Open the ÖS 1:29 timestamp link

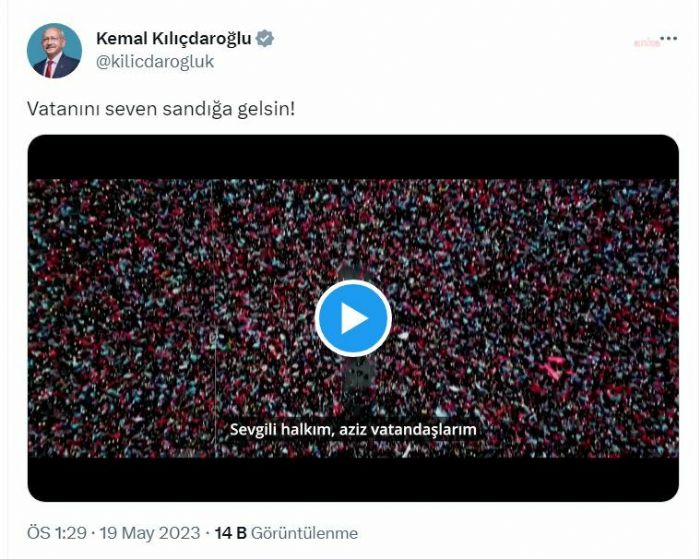tap(57, 533)
